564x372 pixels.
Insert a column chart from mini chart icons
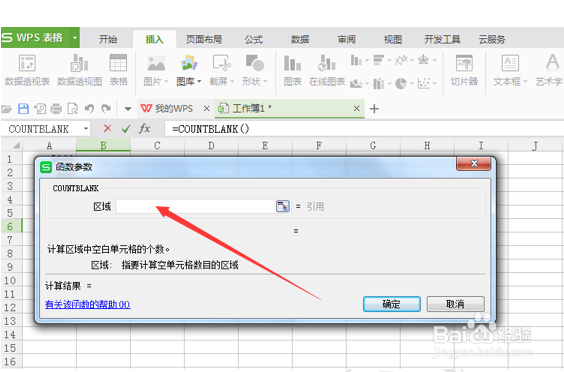tap(356, 60)
